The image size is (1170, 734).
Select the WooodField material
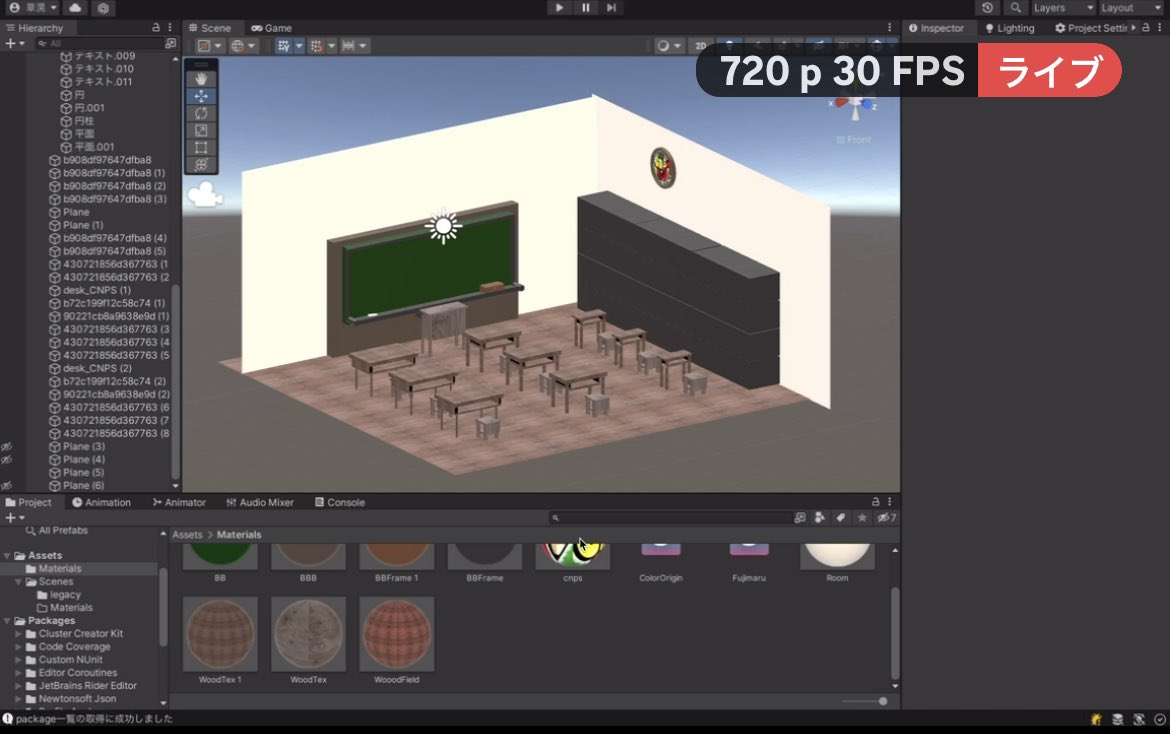396,639
